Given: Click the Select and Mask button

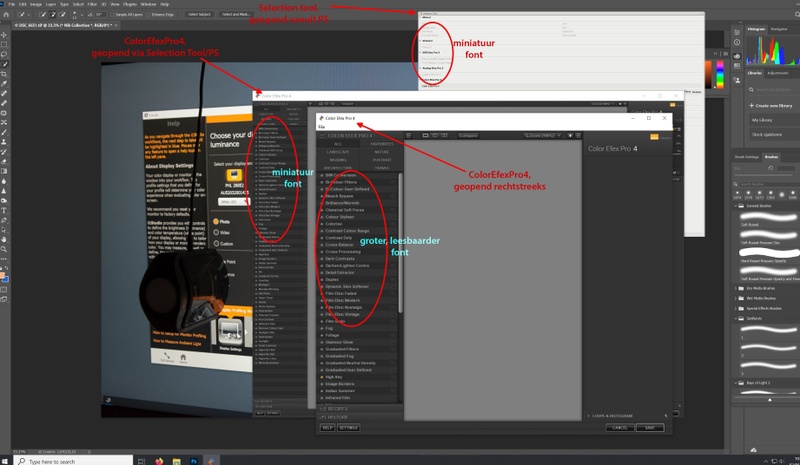Looking at the screenshot, I should click(x=236, y=14).
